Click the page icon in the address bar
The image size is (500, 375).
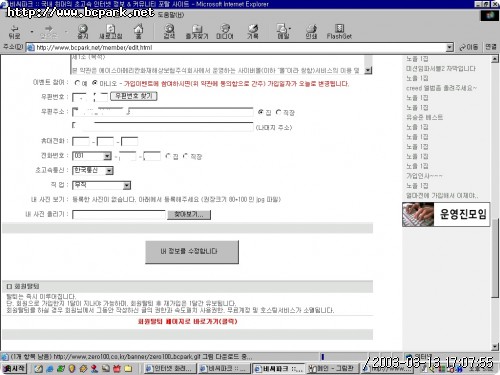click(x=31, y=47)
